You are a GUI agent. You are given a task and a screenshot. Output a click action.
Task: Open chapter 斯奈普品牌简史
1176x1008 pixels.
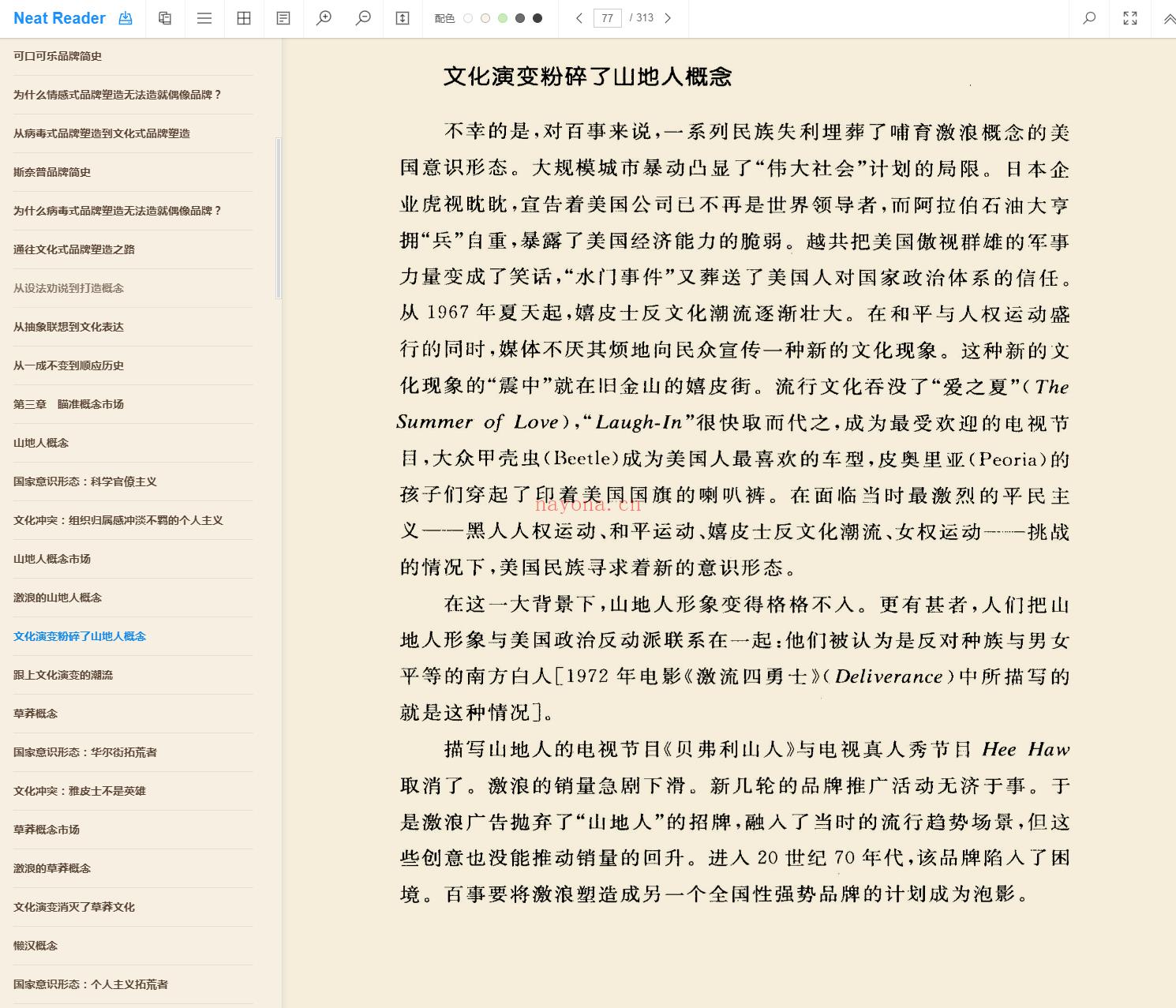coord(52,172)
